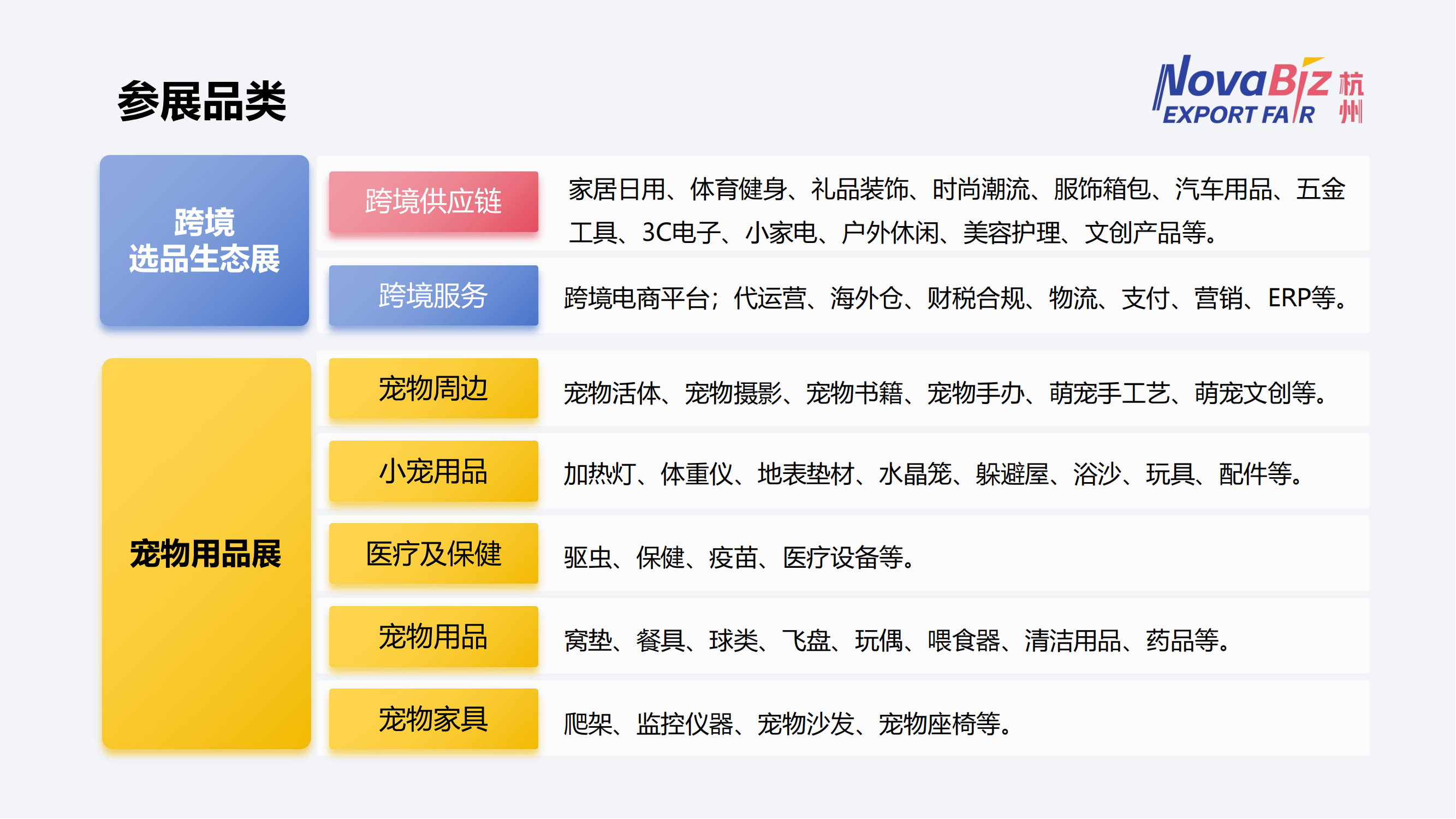Click the 宠物用品 yellow label
The width and height of the screenshot is (1456, 819).
tap(433, 637)
